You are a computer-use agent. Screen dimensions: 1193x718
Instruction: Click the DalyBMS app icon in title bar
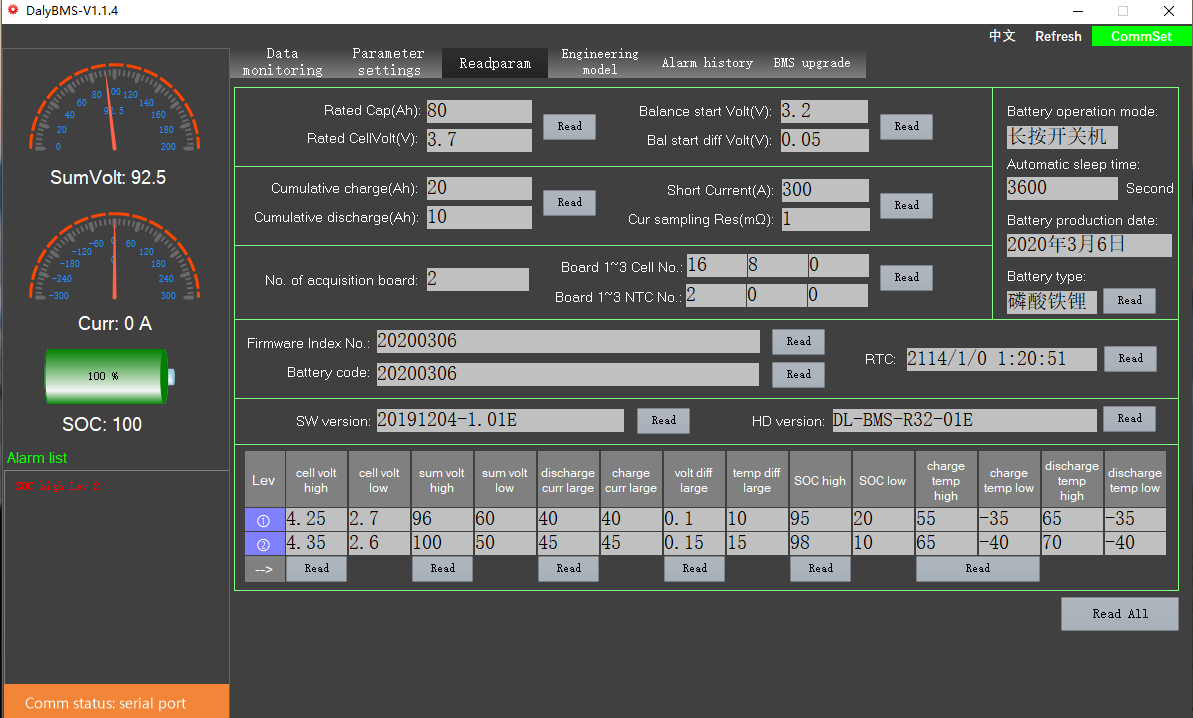(13, 11)
